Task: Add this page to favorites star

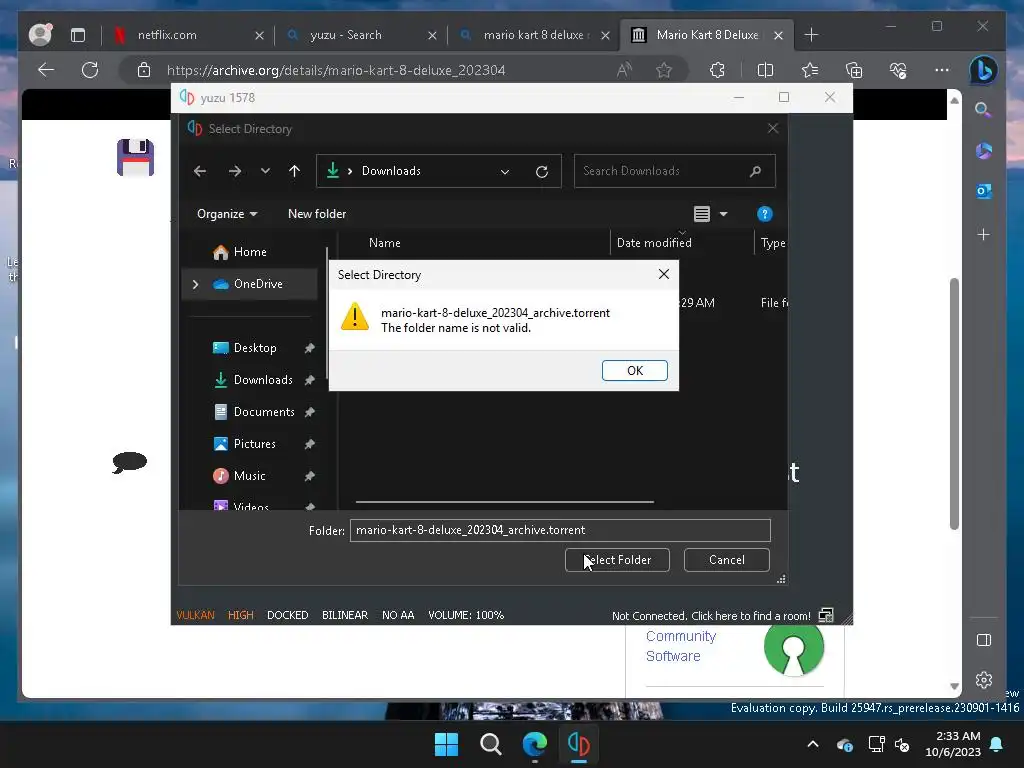Action: pyautogui.click(x=664, y=70)
